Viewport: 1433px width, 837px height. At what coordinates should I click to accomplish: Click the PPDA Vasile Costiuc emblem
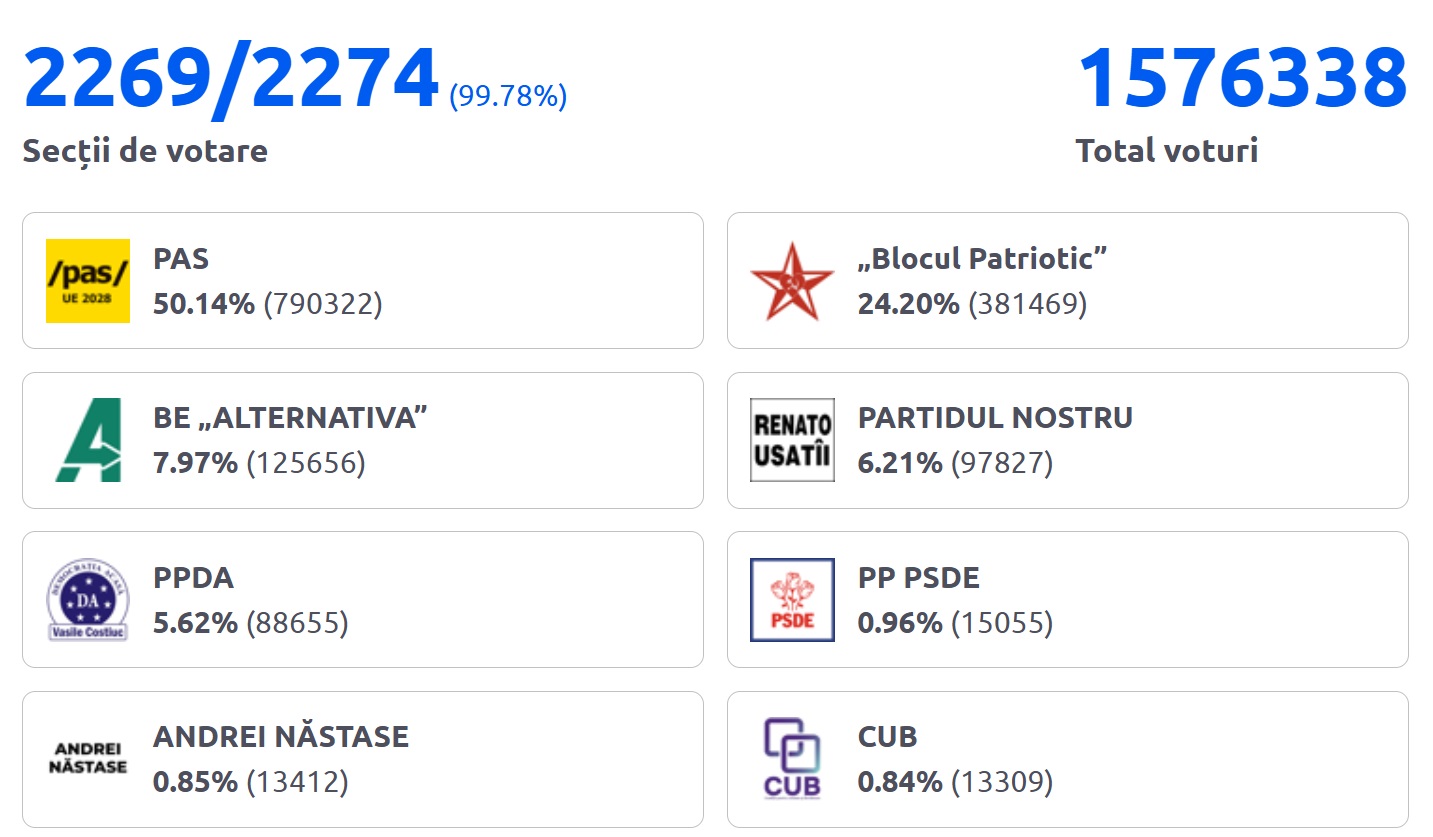88,600
